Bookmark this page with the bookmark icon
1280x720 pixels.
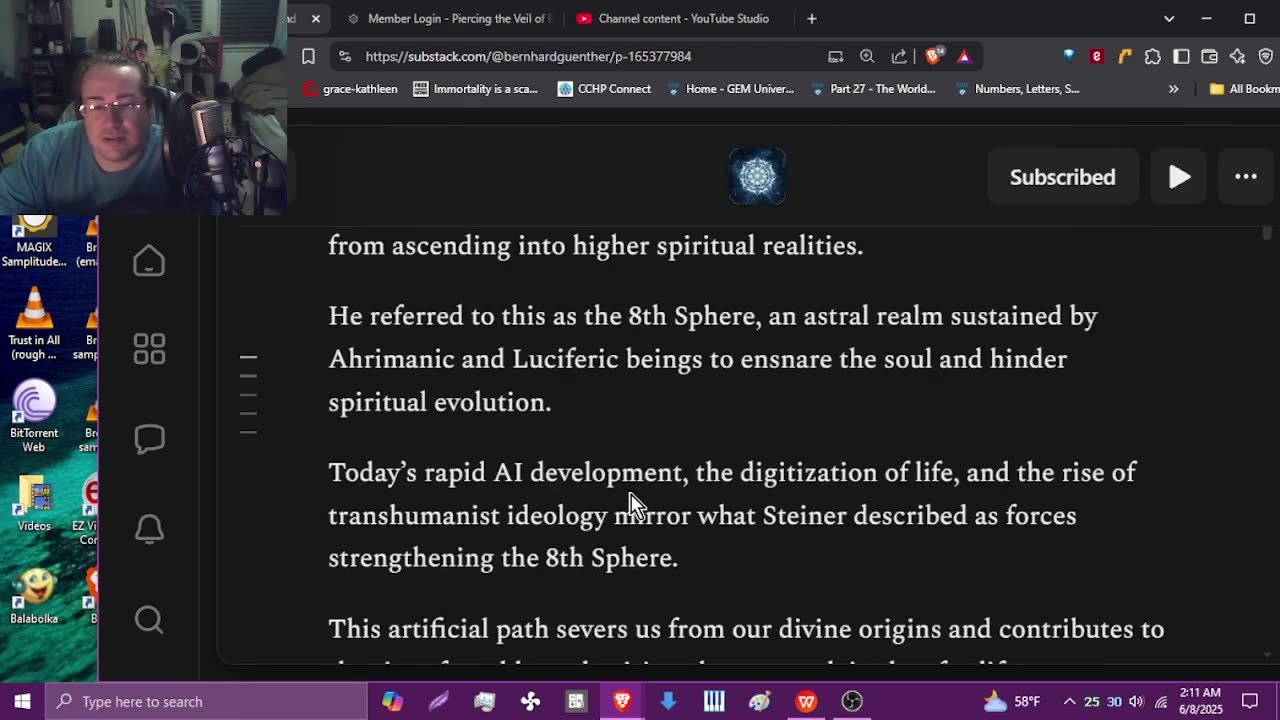(x=309, y=57)
